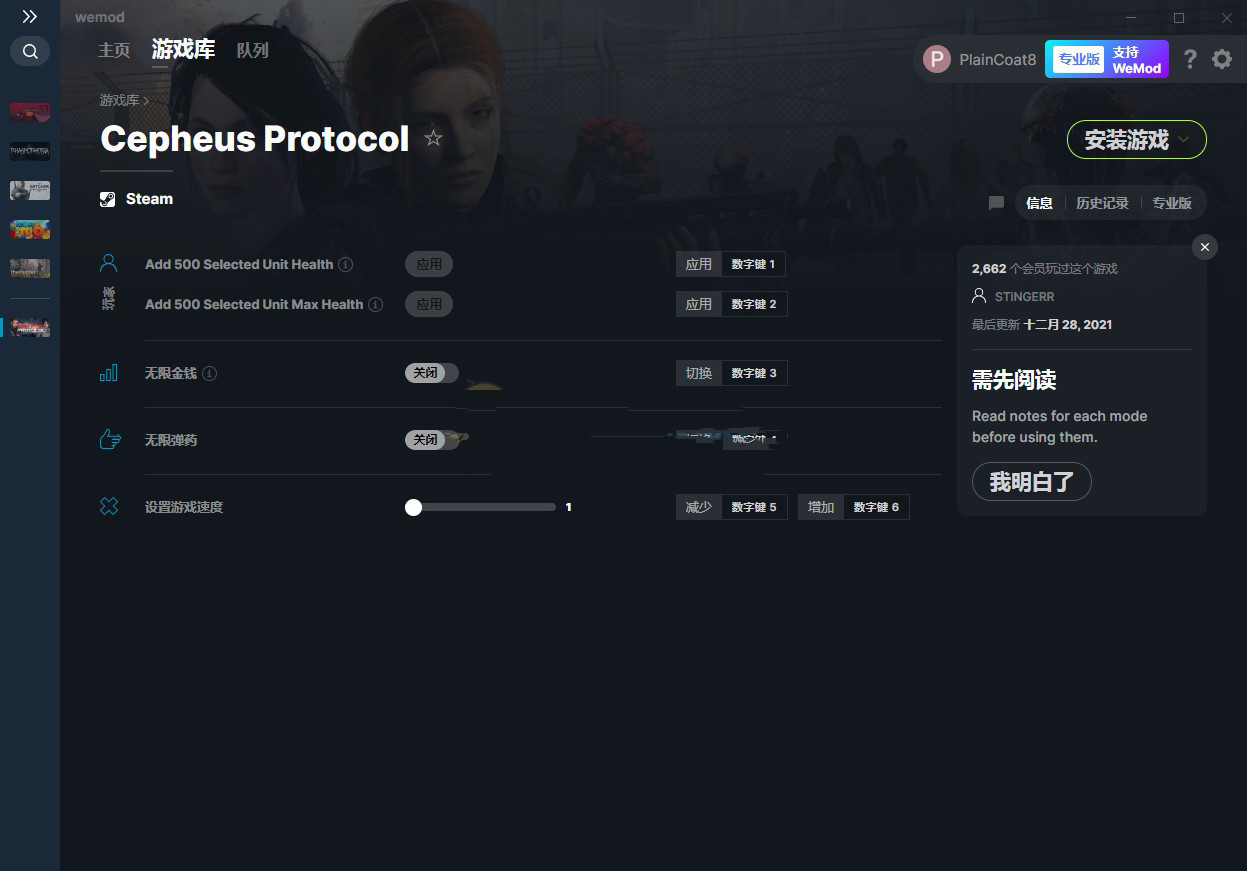Open settings gear icon
The image size is (1247, 871).
(1222, 59)
